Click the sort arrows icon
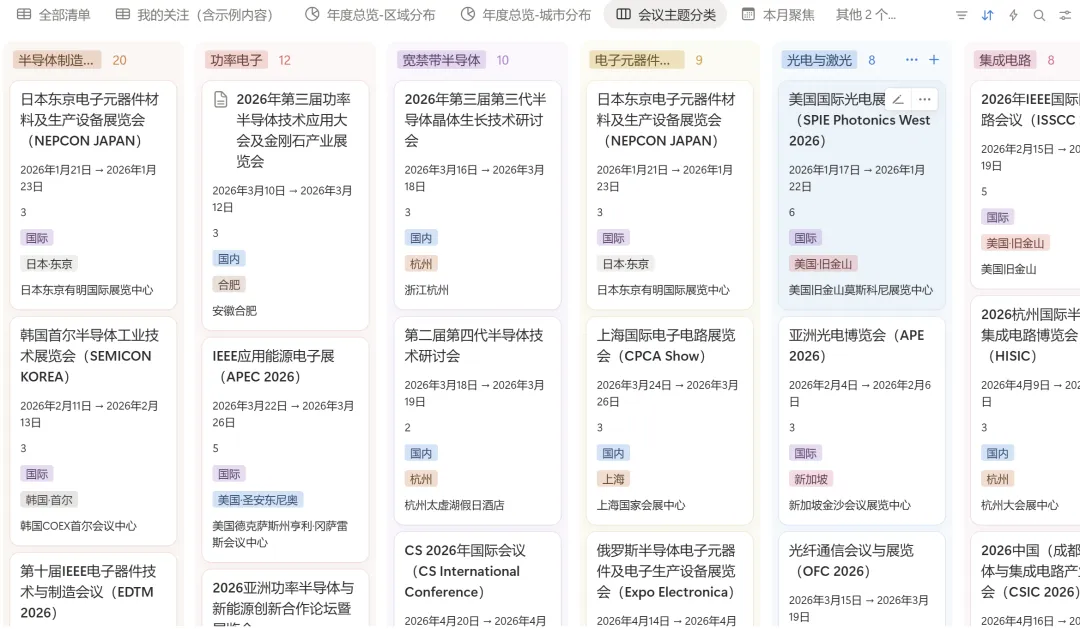The height and width of the screenshot is (629, 1080). pyautogui.click(x=988, y=14)
